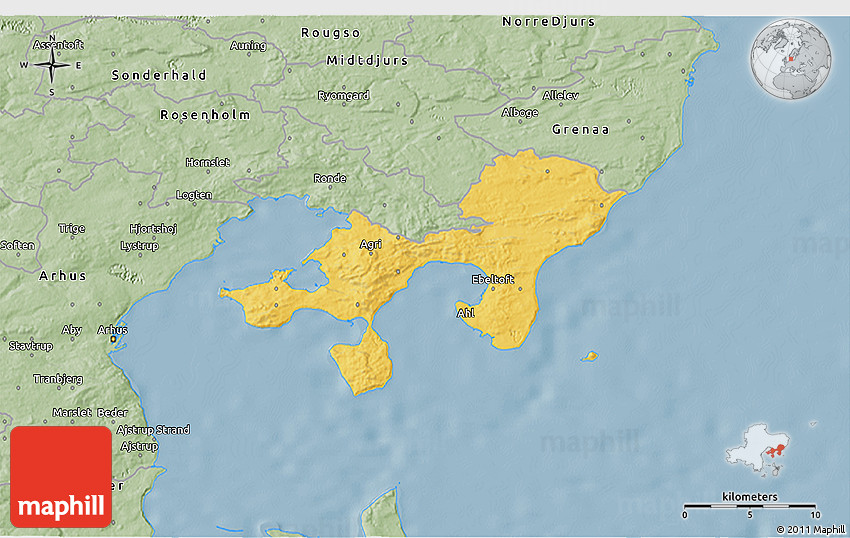The image size is (850, 538).
Task: Click the red maphill logo
Action: 61,477
